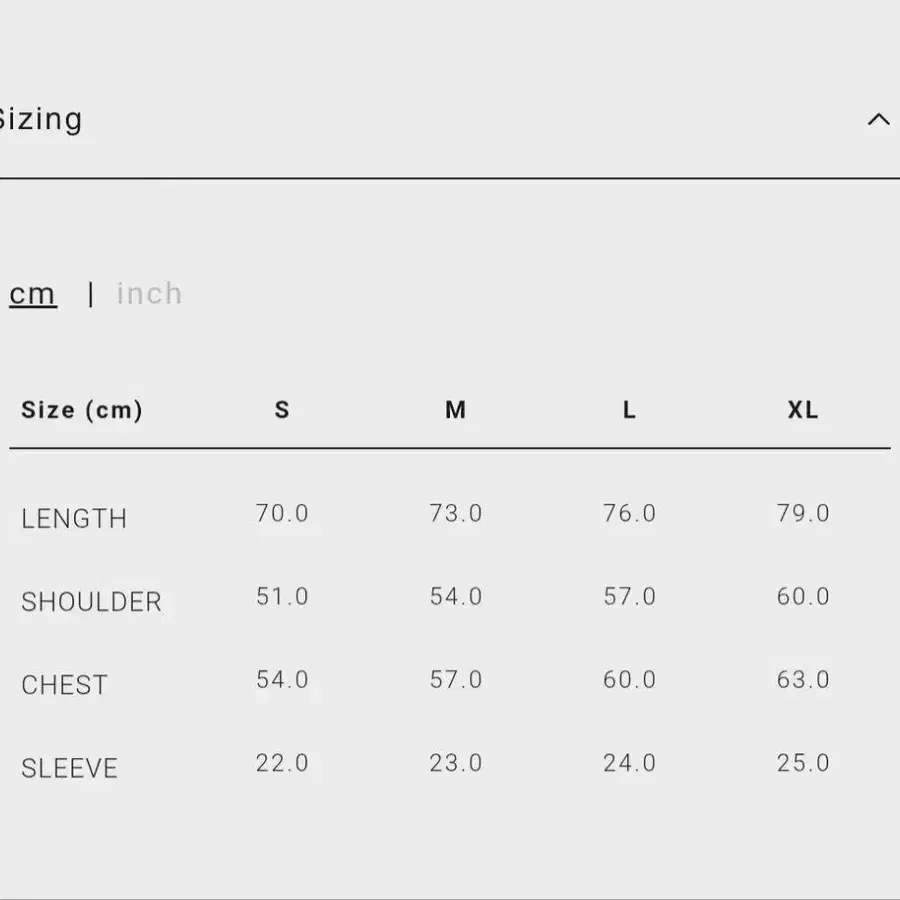The width and height of the screenshot is (900, 900).
Task: Click the 25.0 sleeve value for XL
Action: (x=802, y=763)
